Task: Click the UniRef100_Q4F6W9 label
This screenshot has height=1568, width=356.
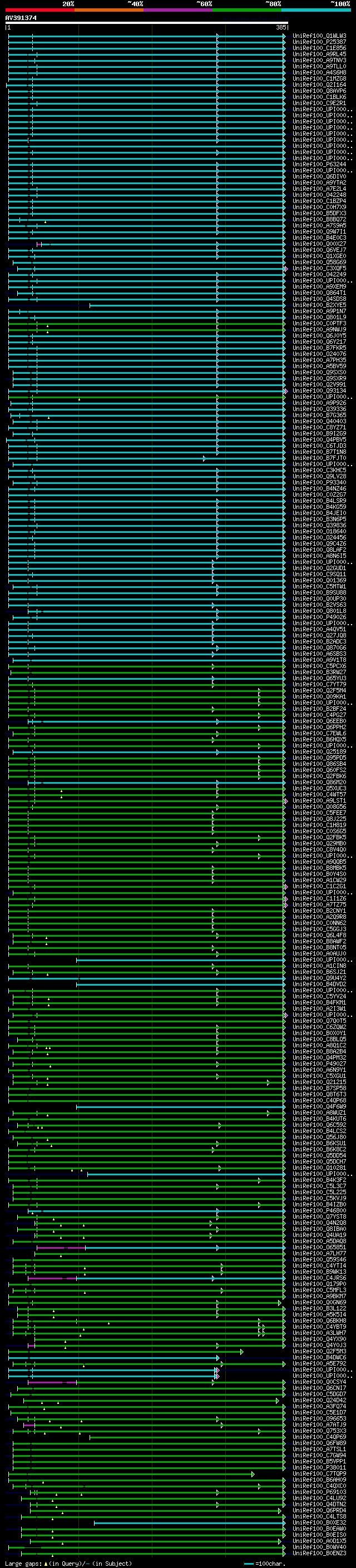Action: [x=319, y=1106]
